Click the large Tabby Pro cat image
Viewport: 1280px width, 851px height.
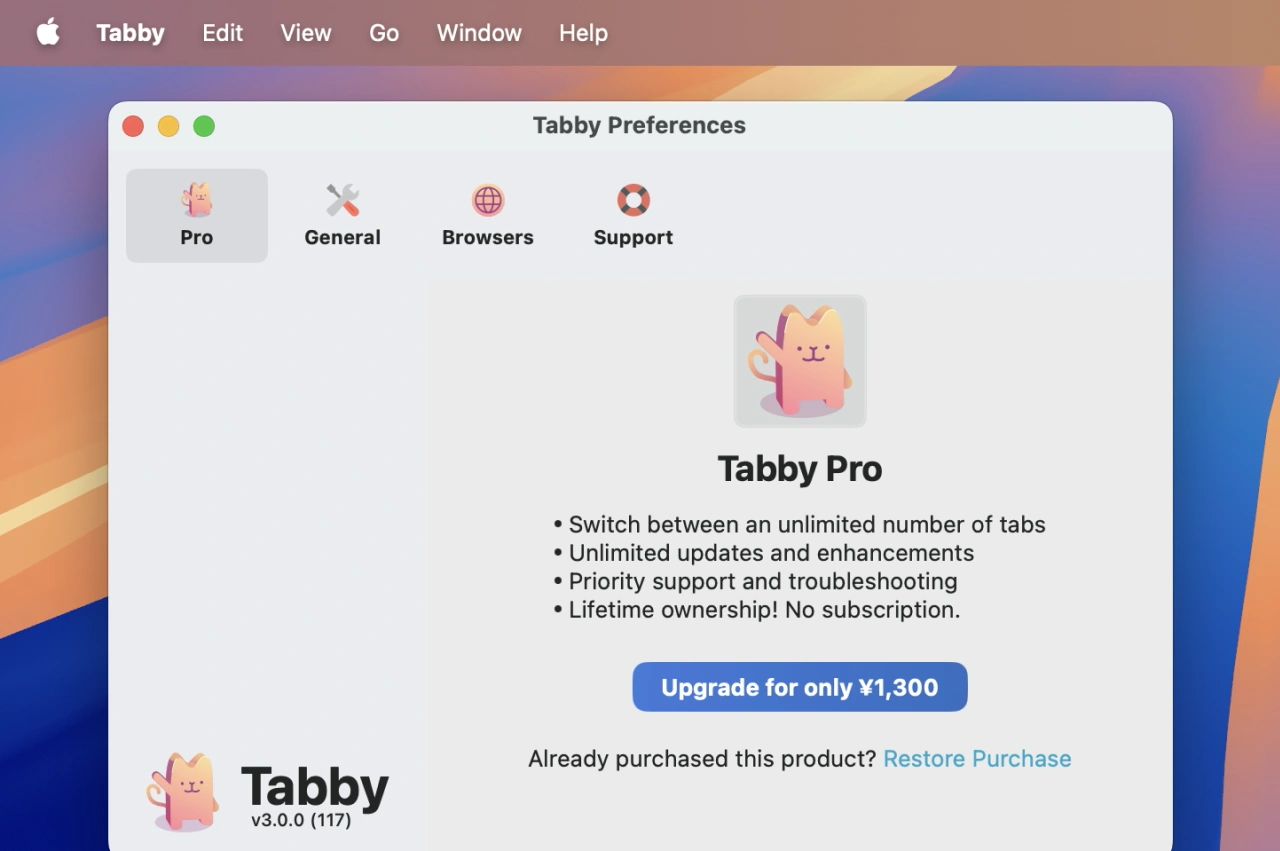[x=800, y=361]
